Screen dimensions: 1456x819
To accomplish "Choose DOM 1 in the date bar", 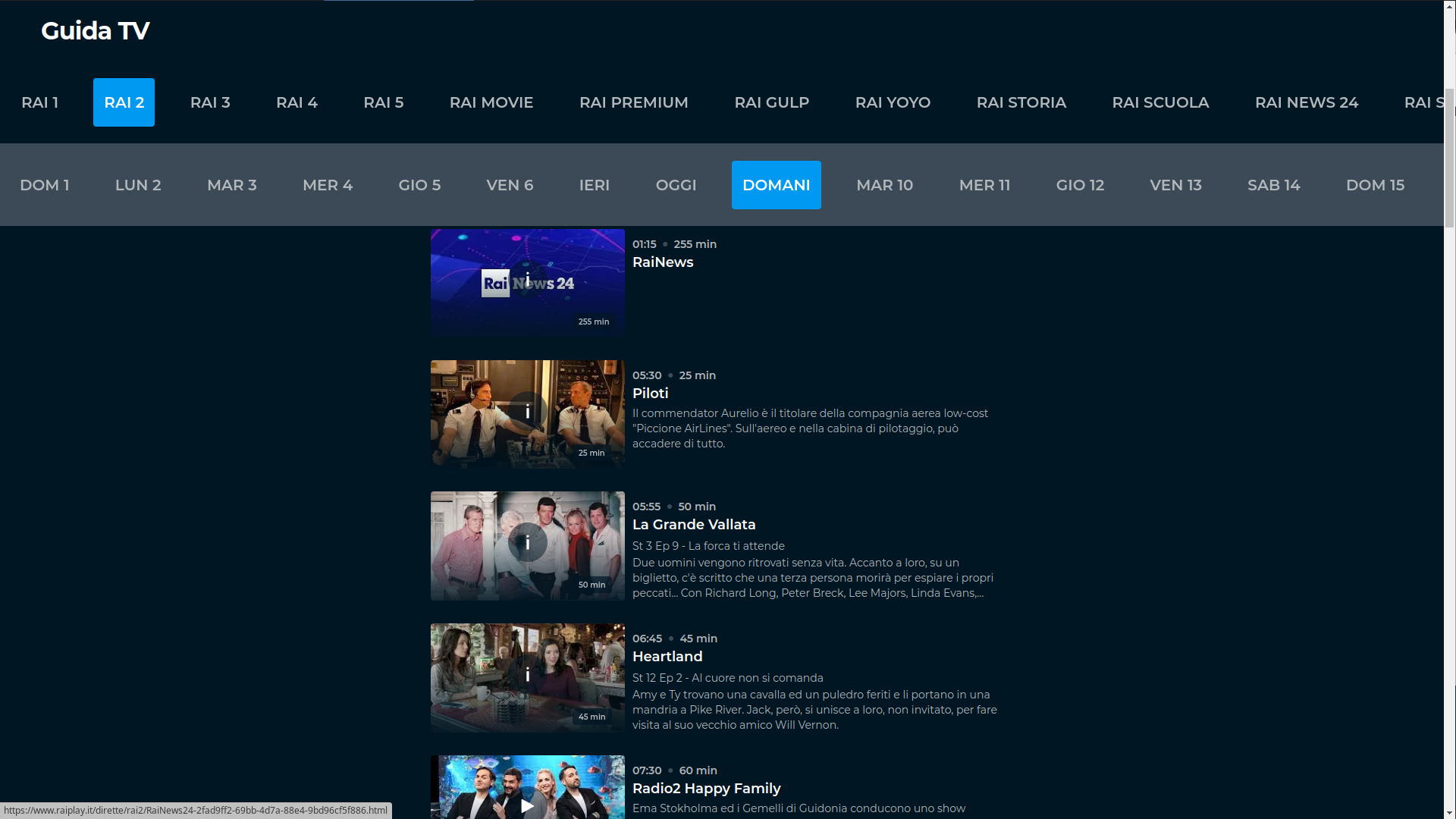I will [45, 185].
